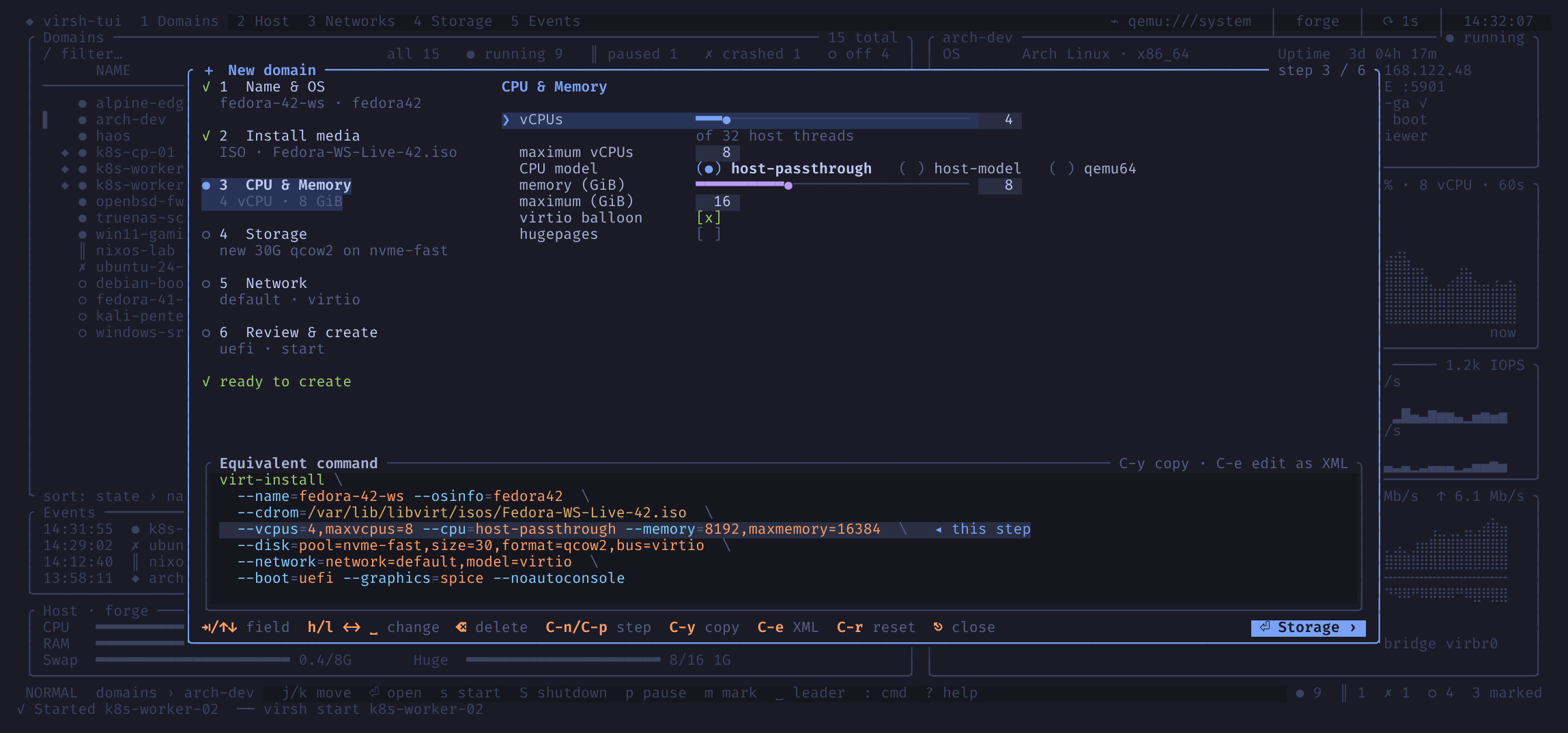Adjust the memory (GiB) slider handle
Viewport: 1568px width, 733px height.
[x=788, y=185]
